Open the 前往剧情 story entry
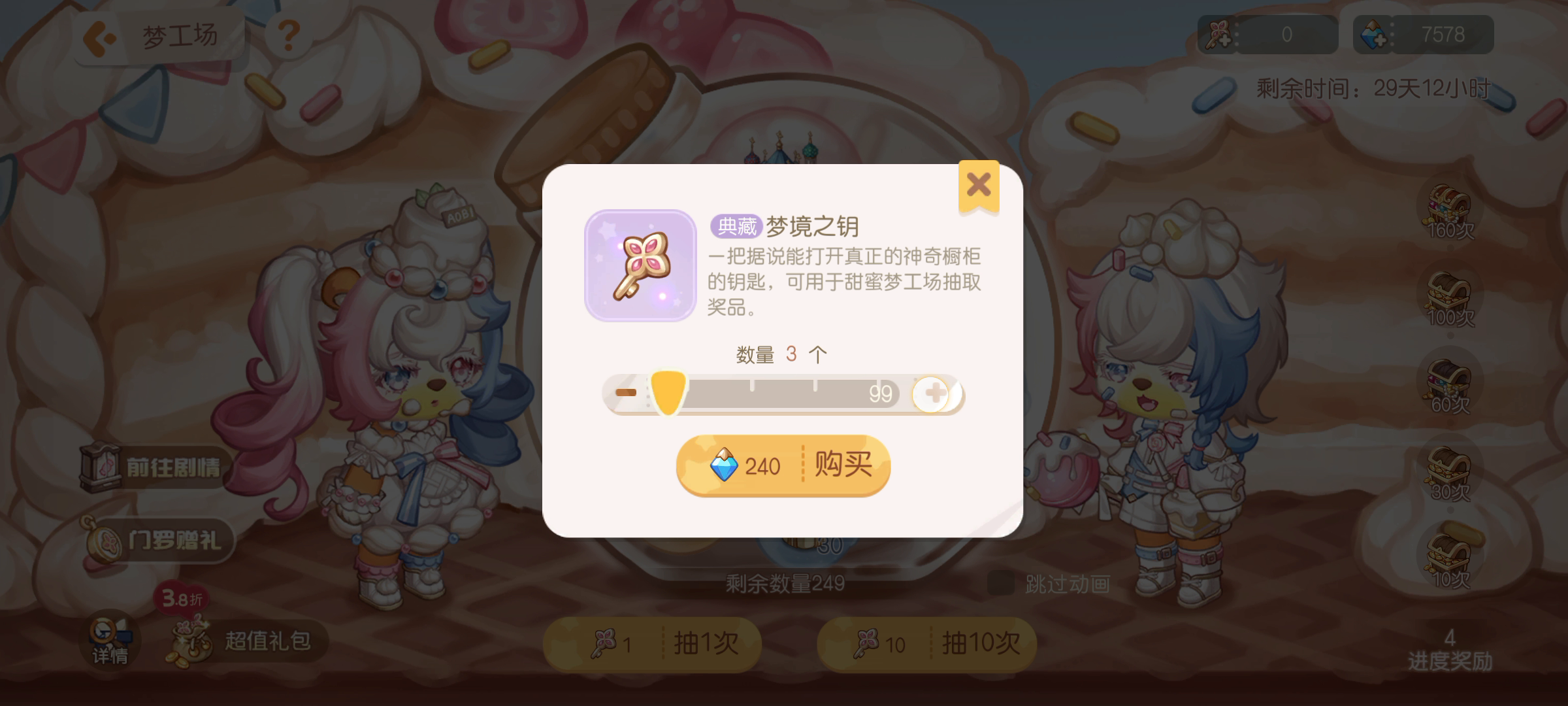 tap(154, 467)
